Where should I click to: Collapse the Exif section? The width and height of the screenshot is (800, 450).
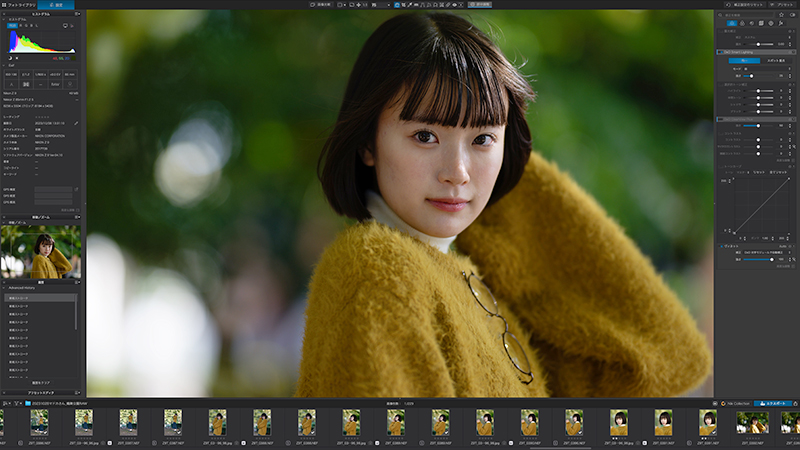coord(4,65)
